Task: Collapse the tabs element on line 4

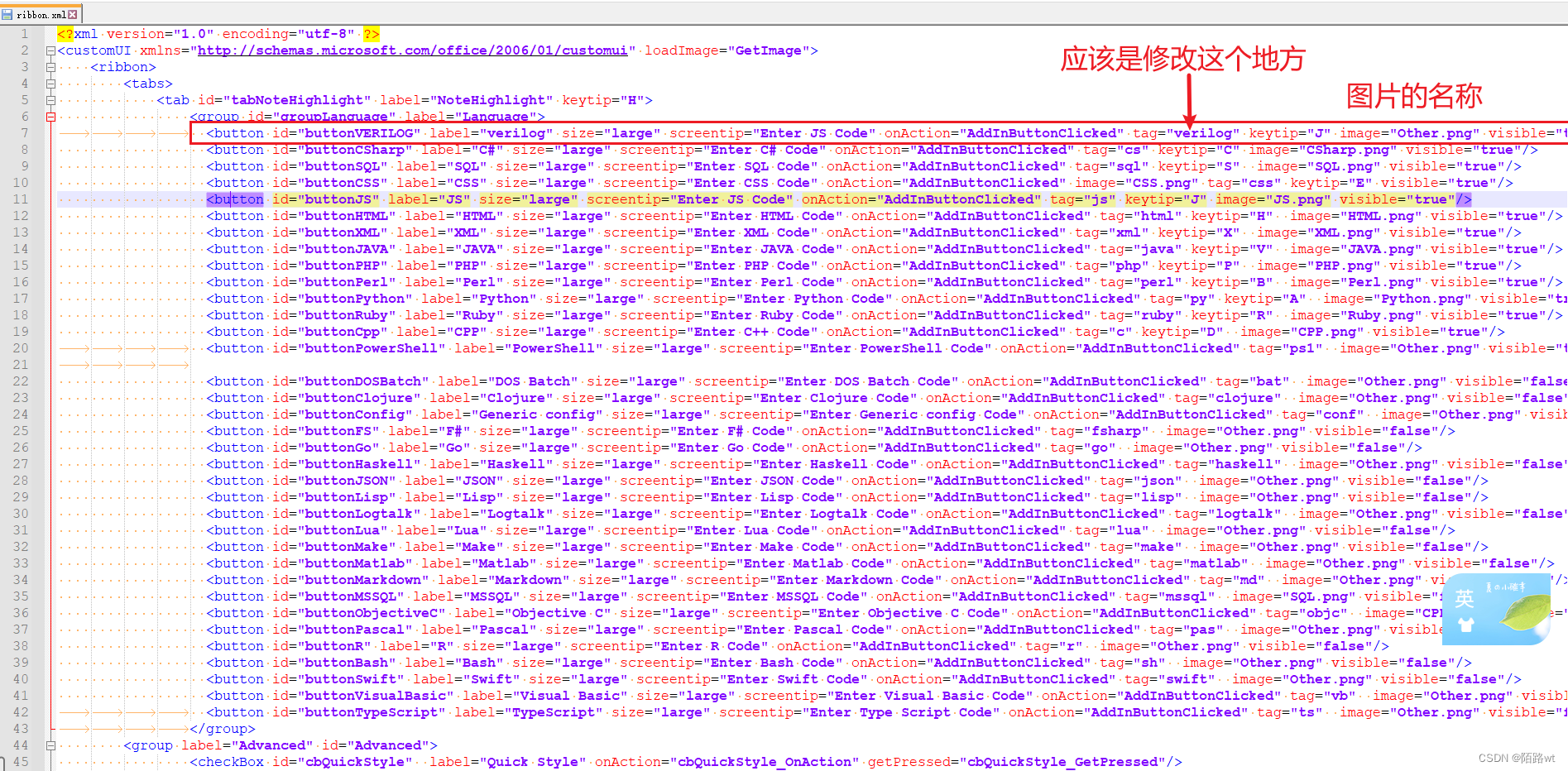Action: click(50, 84)
